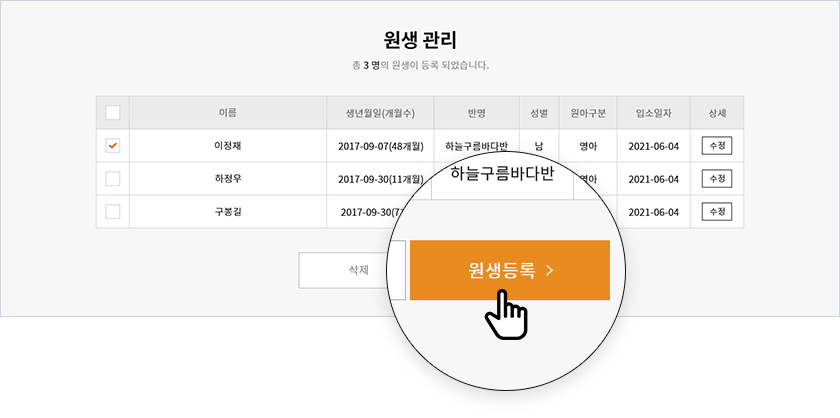Check the box for 하정우 row
Image resolution: width=840 pixels, height=418 pixels.
pos(112,178)
